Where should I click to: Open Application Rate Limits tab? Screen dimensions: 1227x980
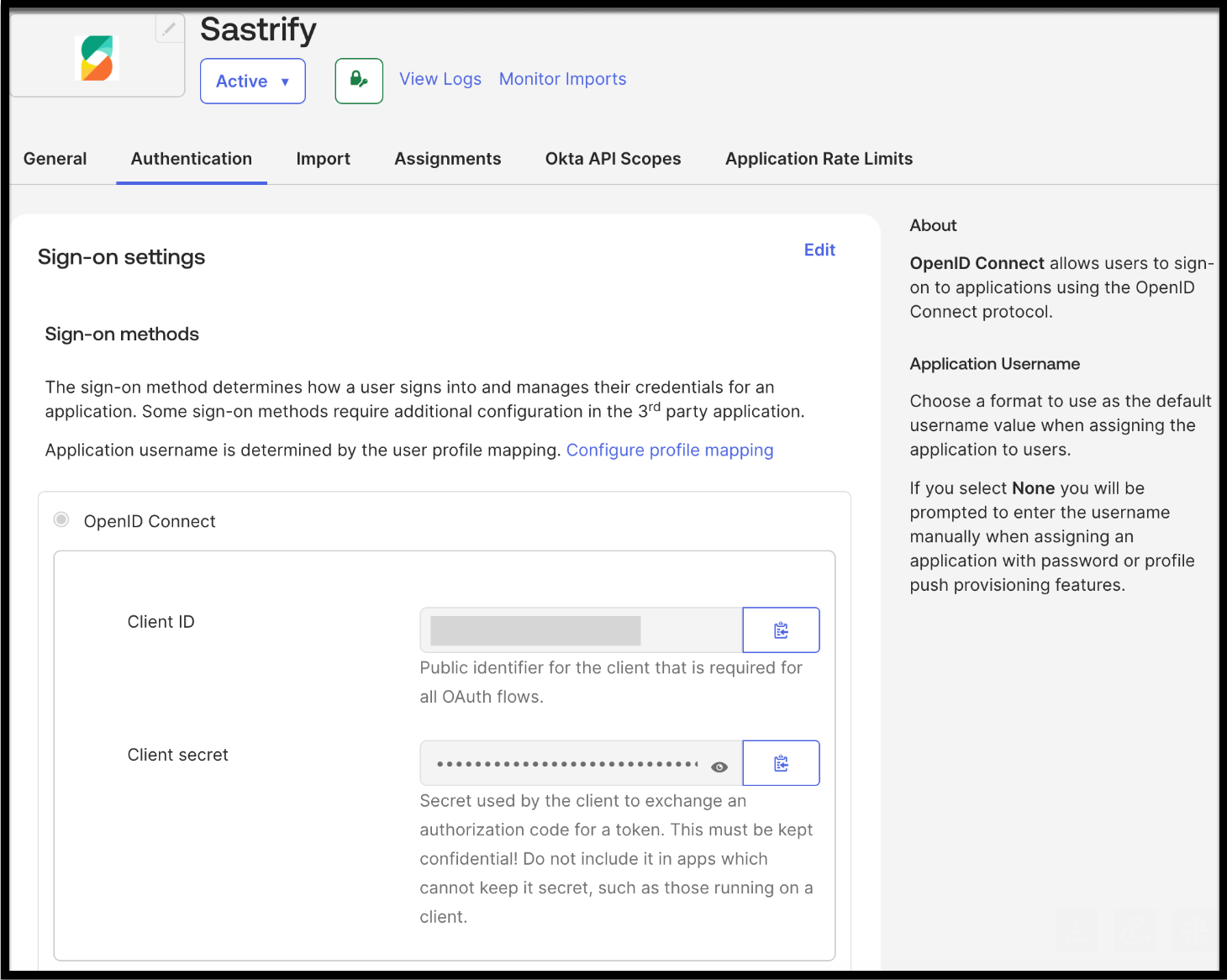(x=819, y=159)
